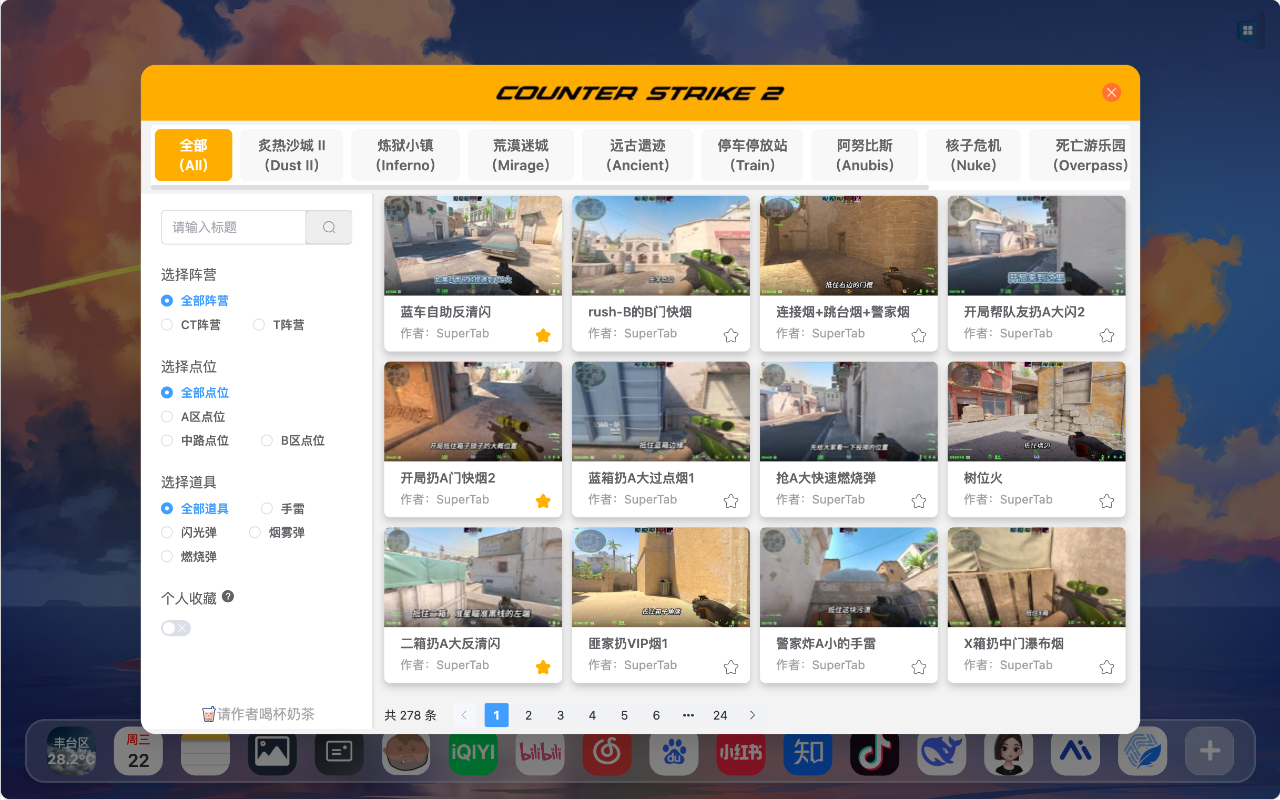1280x800 pixels.
Task: Choose A区点位 filter
Action: (193, 417)
